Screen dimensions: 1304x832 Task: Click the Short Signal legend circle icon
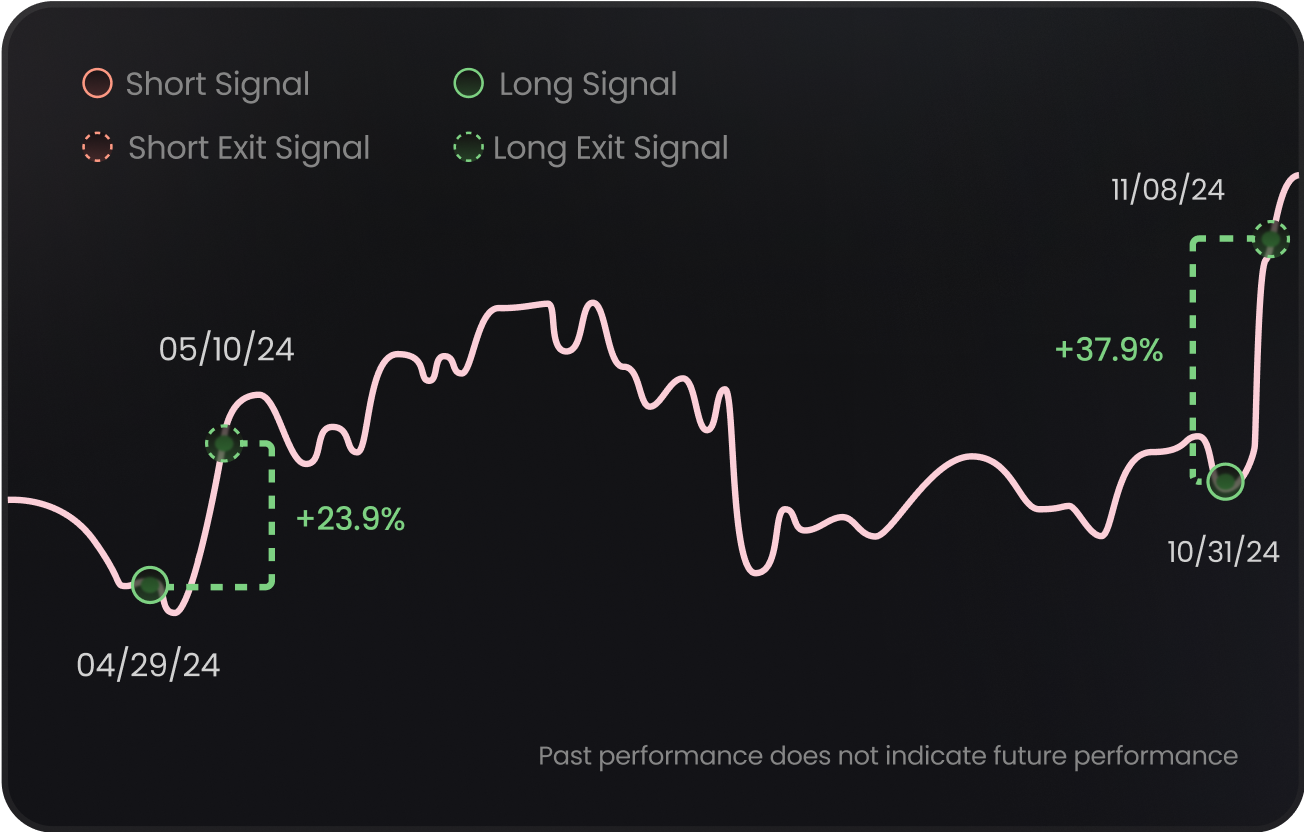click(x=97, y=84)
